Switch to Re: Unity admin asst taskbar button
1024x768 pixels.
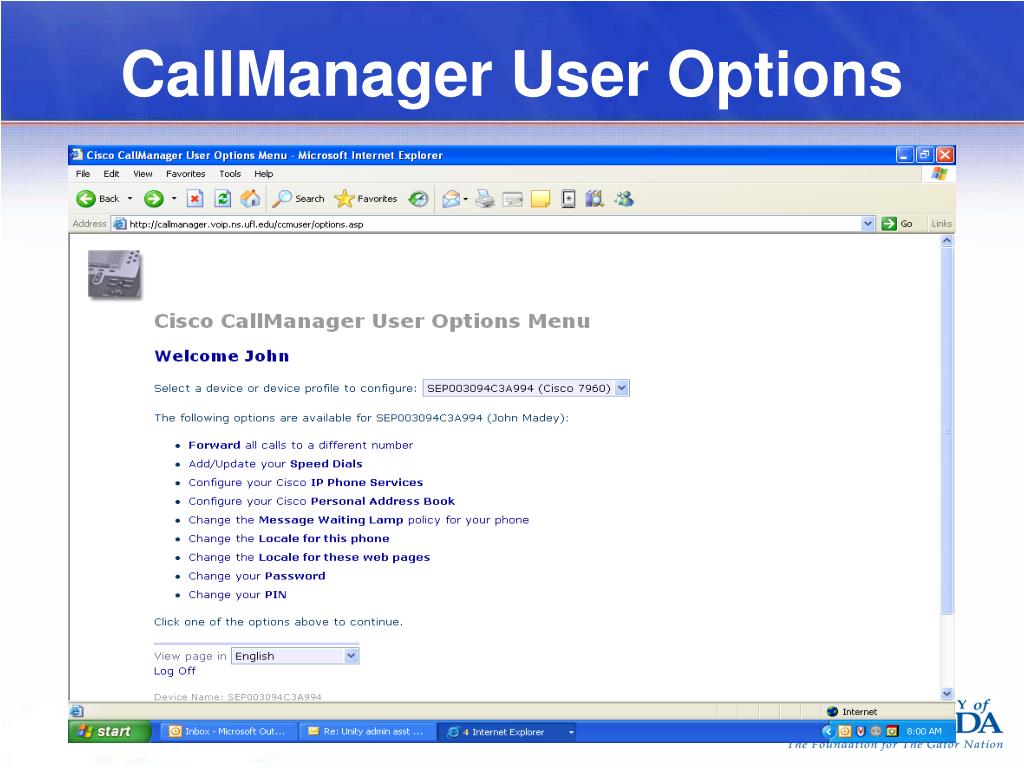pos(368,731)
